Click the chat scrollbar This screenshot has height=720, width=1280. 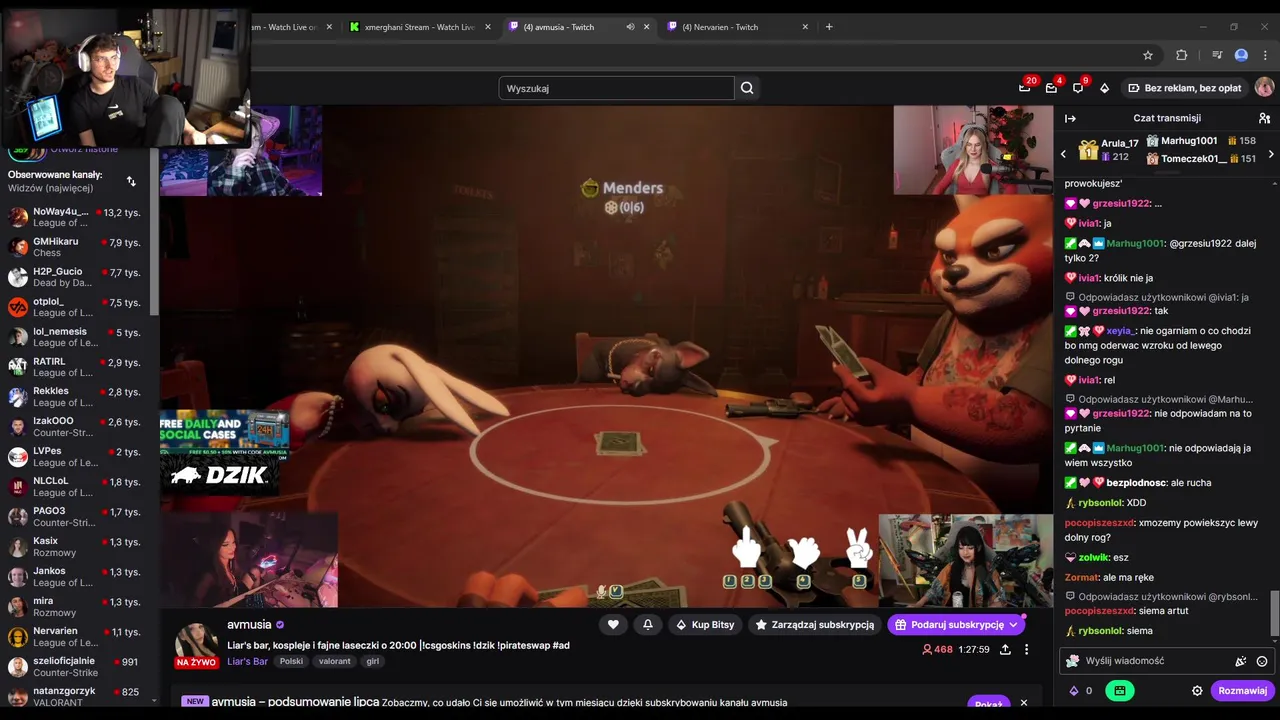(x=1274, y=612)
